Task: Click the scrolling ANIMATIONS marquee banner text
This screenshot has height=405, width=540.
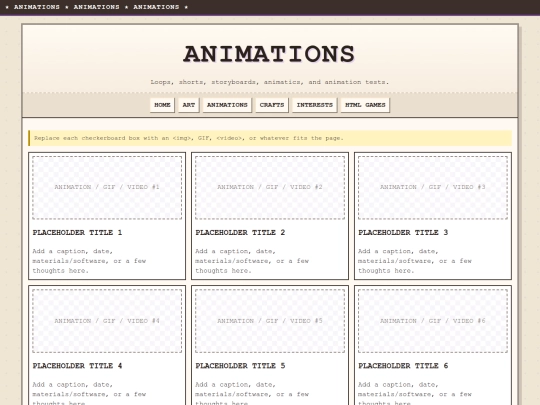Action: 97,7
